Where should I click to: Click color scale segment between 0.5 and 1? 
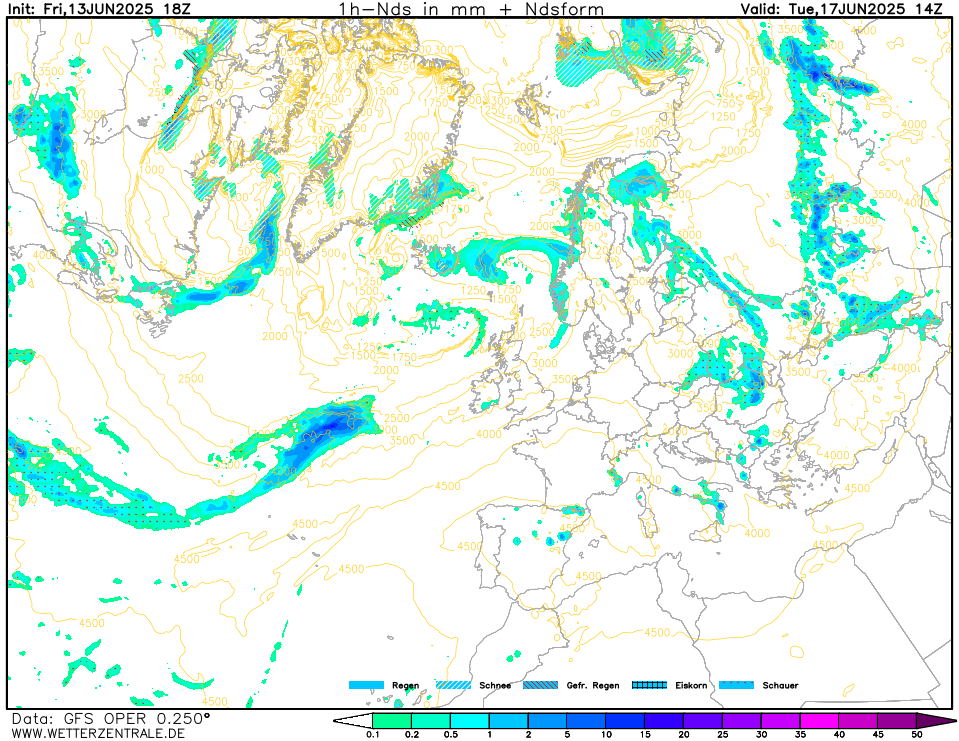click(470, 721)
